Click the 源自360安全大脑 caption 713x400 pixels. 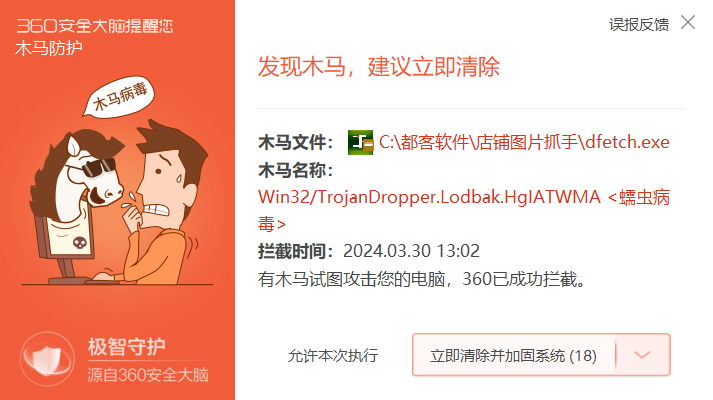pyautogui.click(x=148, y=375)
